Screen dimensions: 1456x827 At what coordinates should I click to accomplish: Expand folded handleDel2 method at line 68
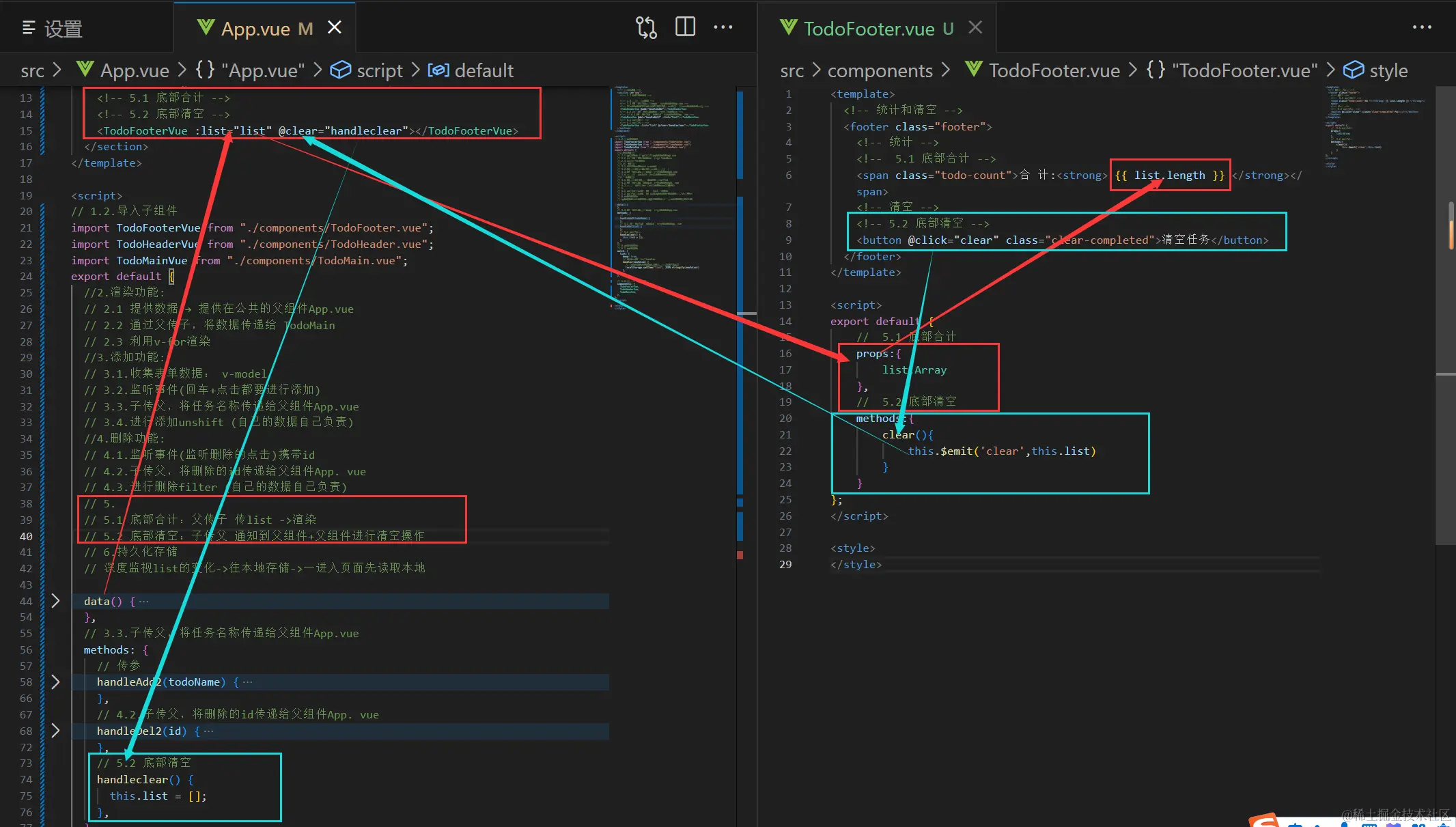coord(55,731)
